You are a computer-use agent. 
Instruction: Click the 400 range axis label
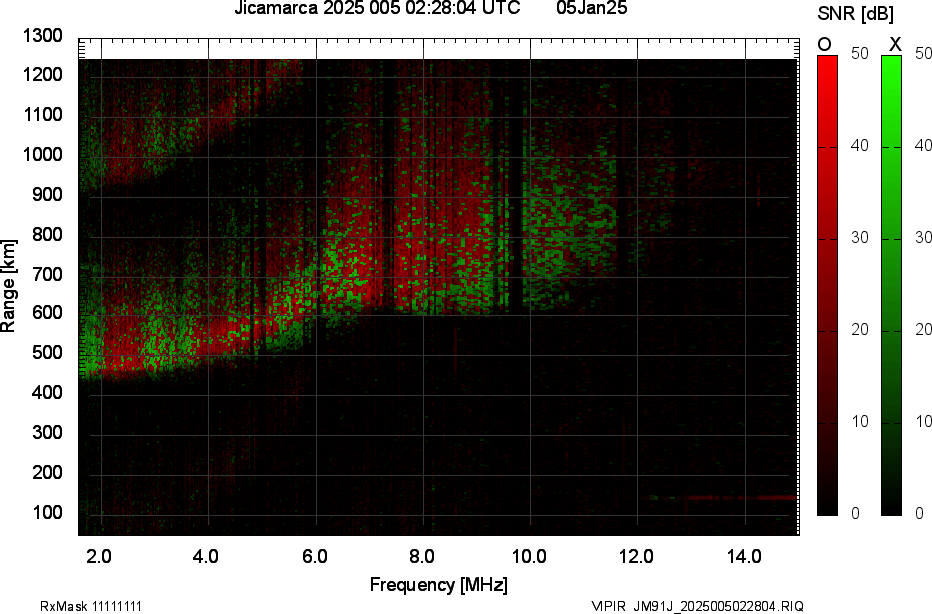47,392
